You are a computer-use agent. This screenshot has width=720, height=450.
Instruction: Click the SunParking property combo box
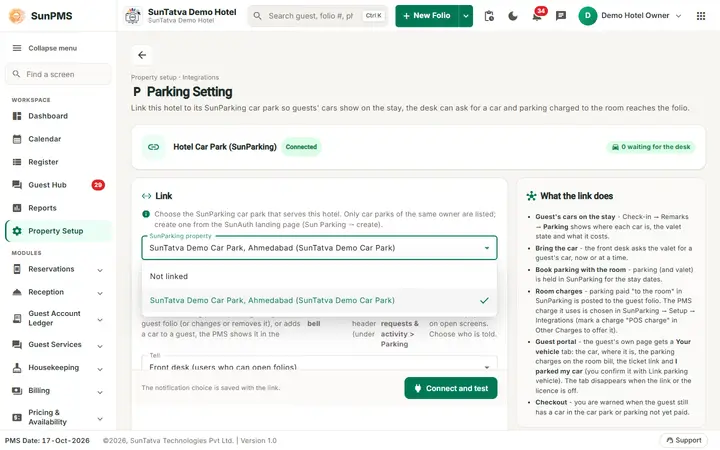319,248
